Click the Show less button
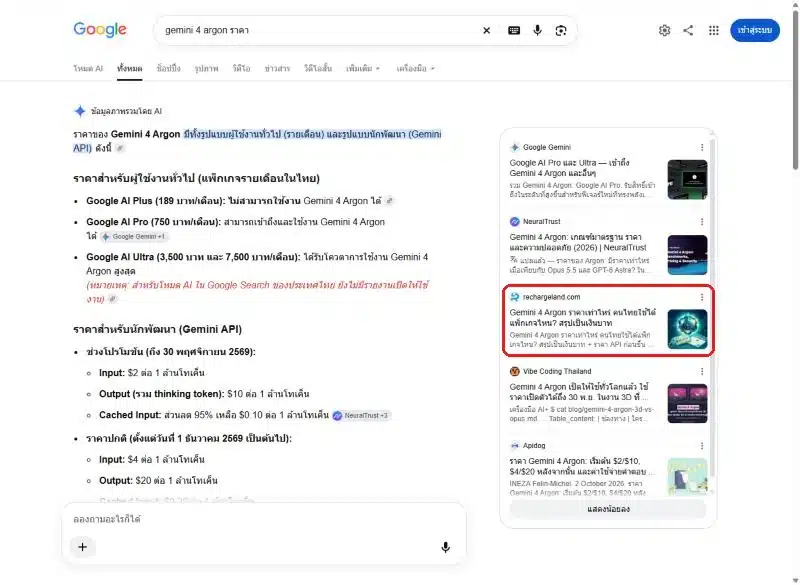Image resolution: width=800 pixels, height=585 pixels. 608,510
